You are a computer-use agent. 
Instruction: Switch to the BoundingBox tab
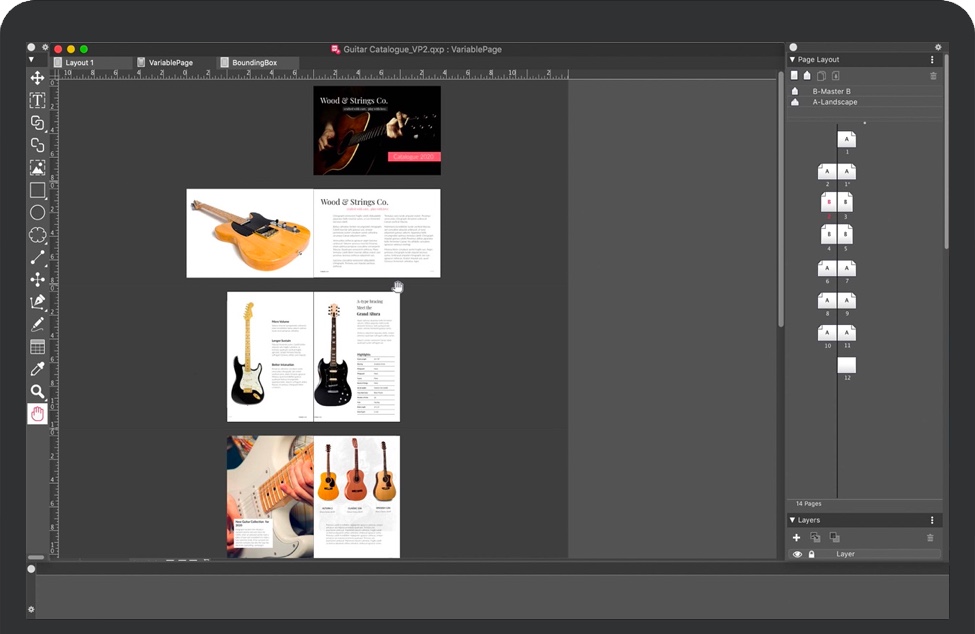[x=254, y=63]
